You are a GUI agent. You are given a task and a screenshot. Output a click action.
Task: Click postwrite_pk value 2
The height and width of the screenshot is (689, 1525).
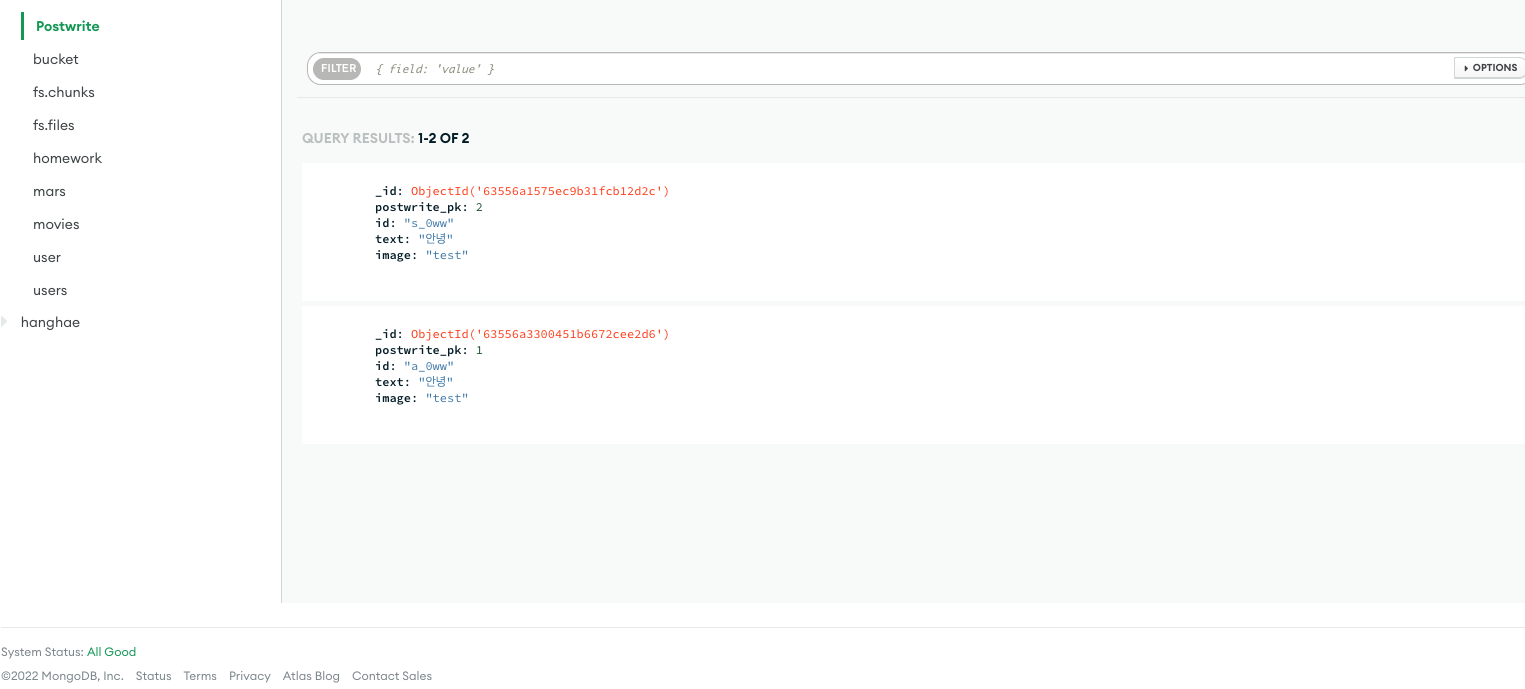(479, 207)
